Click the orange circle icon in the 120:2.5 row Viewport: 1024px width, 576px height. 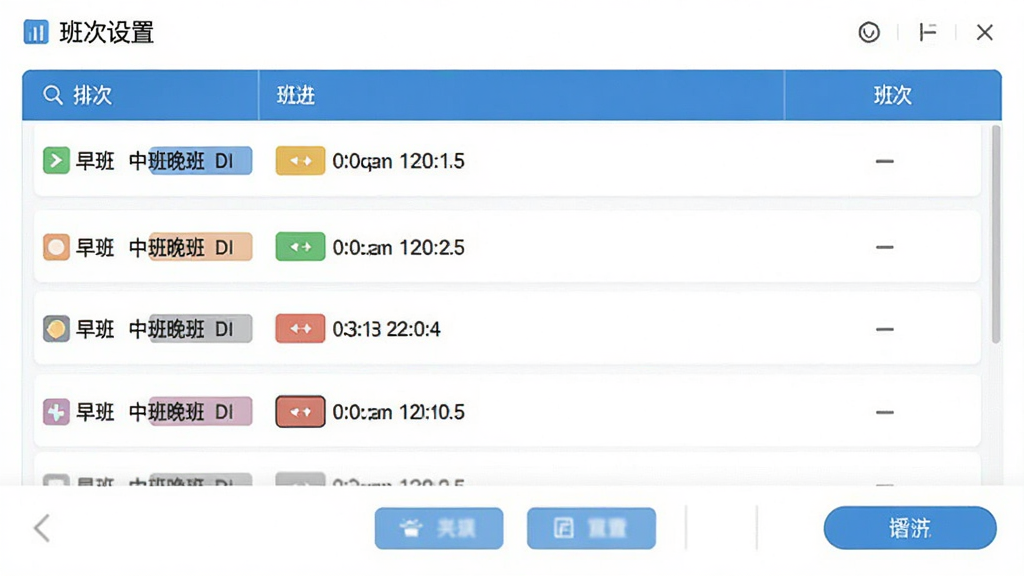click(56, 248)
